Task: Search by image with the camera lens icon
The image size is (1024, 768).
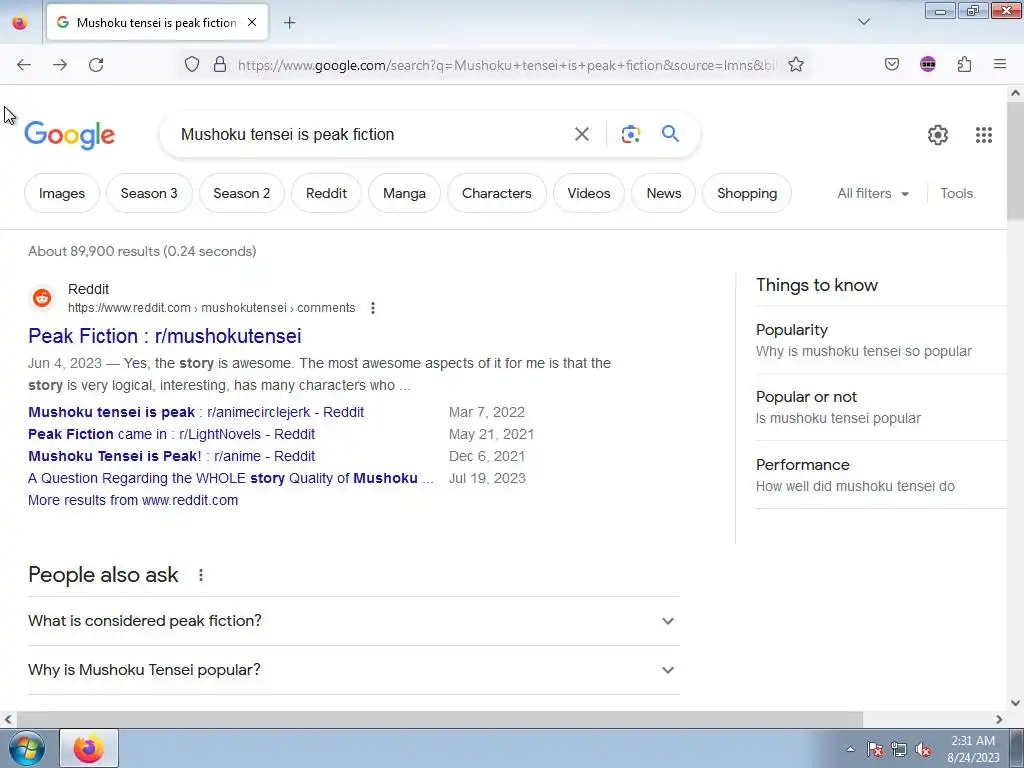Action: 630,134
